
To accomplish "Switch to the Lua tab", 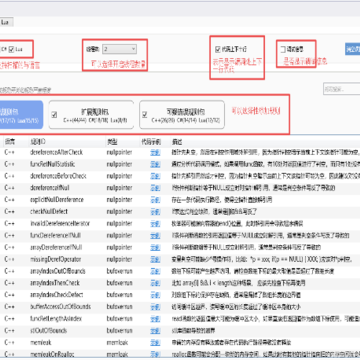I will (x=6, y=22).
